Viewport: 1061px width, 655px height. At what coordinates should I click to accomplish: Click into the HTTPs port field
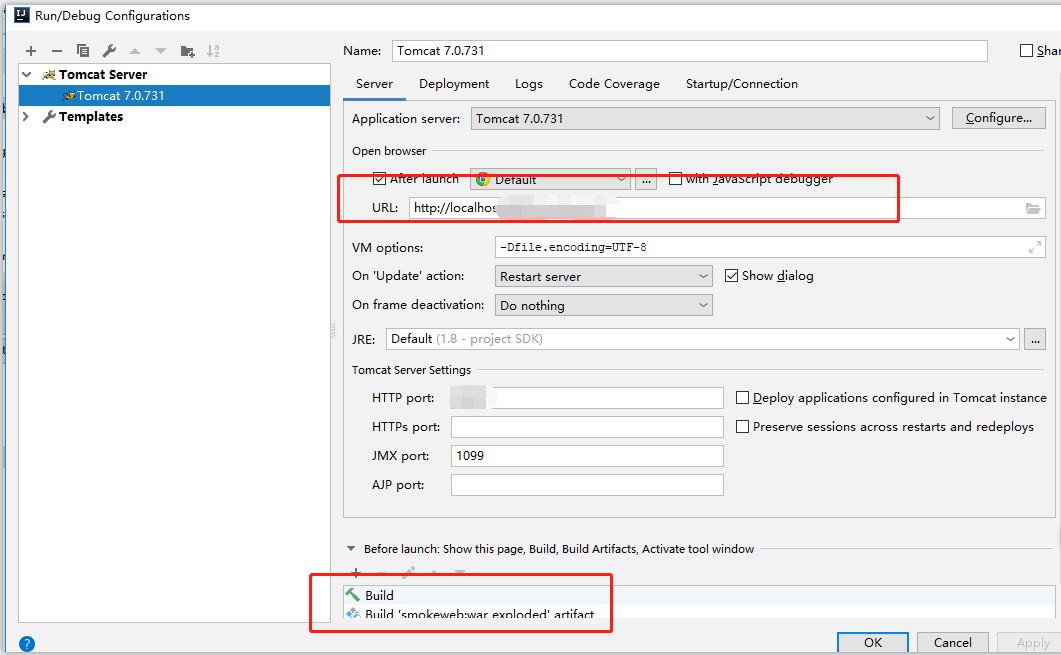click(x=587, y=427)
